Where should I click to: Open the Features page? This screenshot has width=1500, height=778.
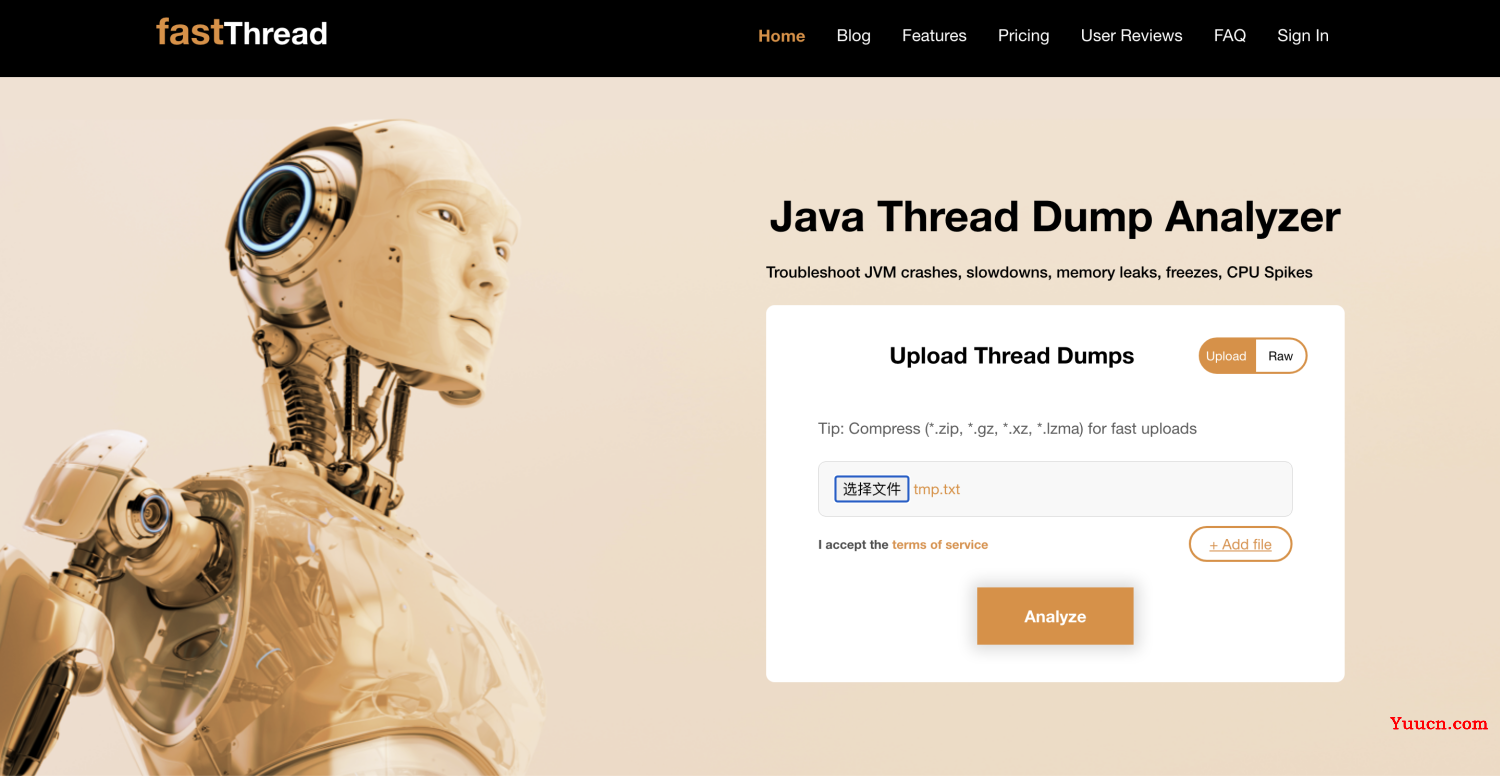[934, 36]
